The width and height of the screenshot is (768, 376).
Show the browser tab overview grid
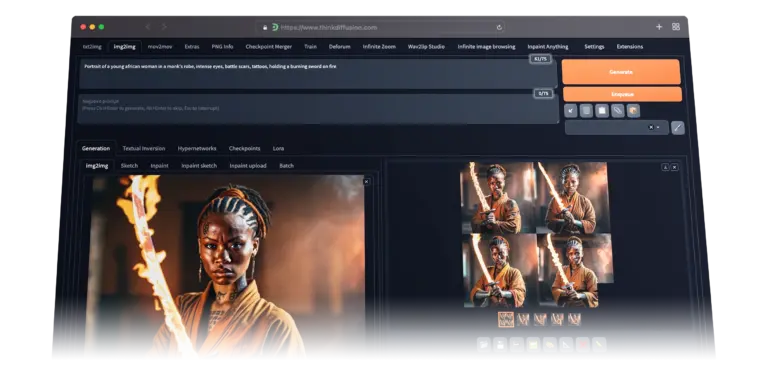[x=676, y=27]
